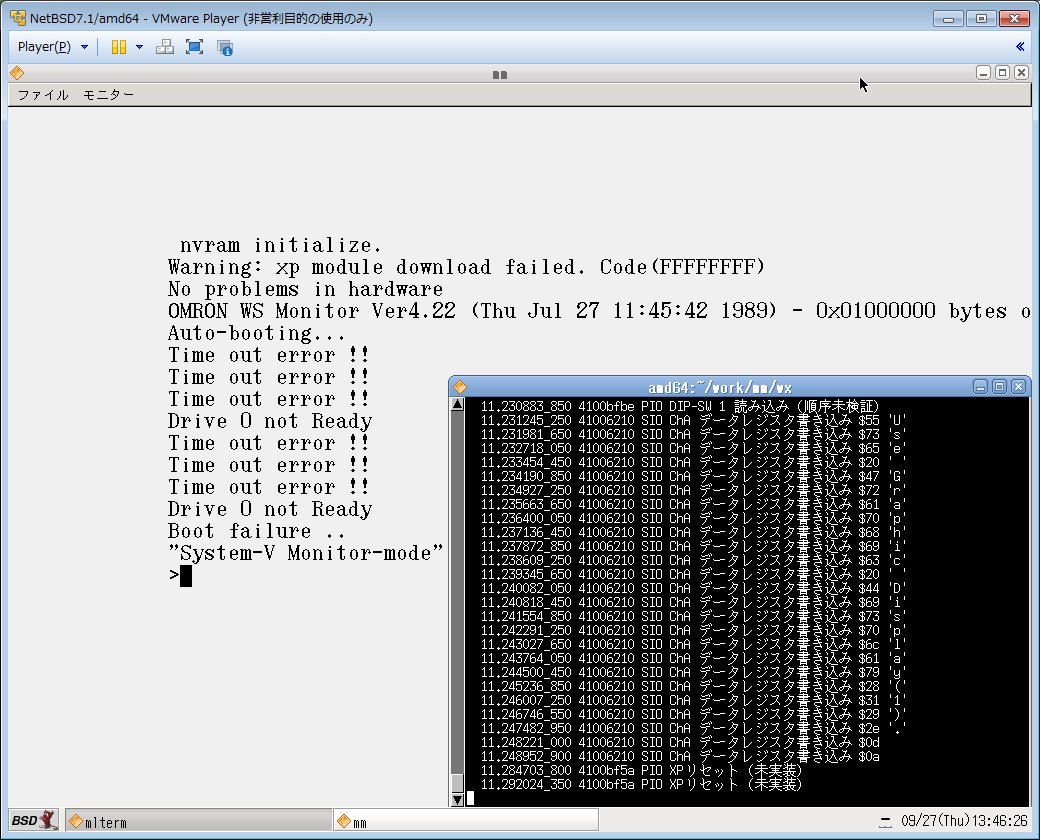Screen dimensions: 1040x840
Task: Click log line at 11.284703_800
Action: click(641, 770)
